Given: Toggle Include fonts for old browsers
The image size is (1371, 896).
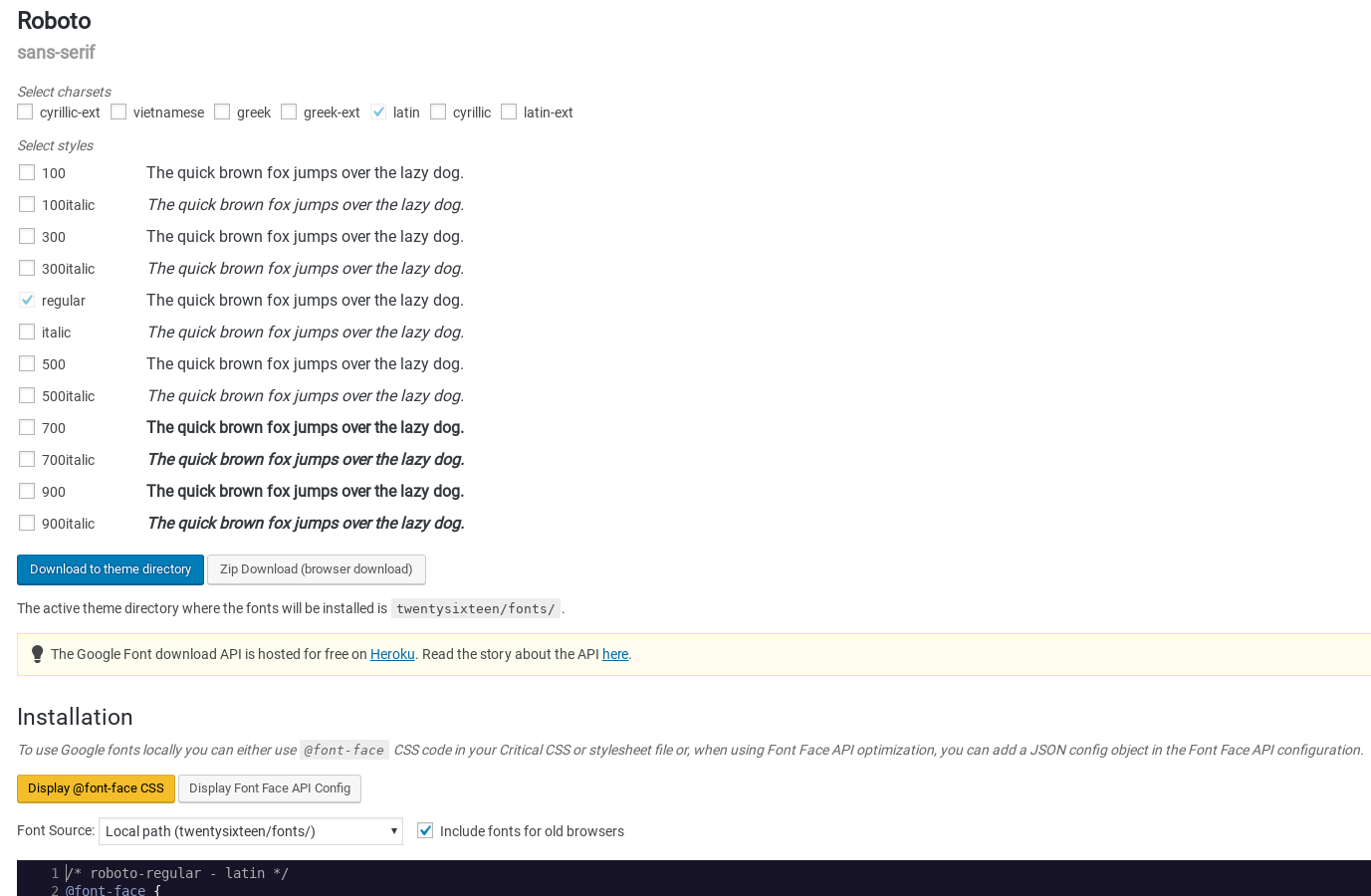Looking at the screenshot, I should [x=425, y=830].
